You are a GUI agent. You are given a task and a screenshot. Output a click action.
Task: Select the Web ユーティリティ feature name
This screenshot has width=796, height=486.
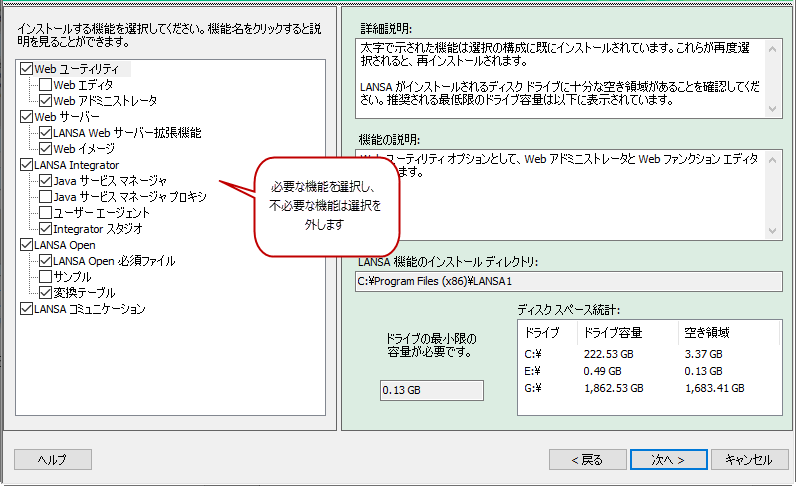(77, 69)
